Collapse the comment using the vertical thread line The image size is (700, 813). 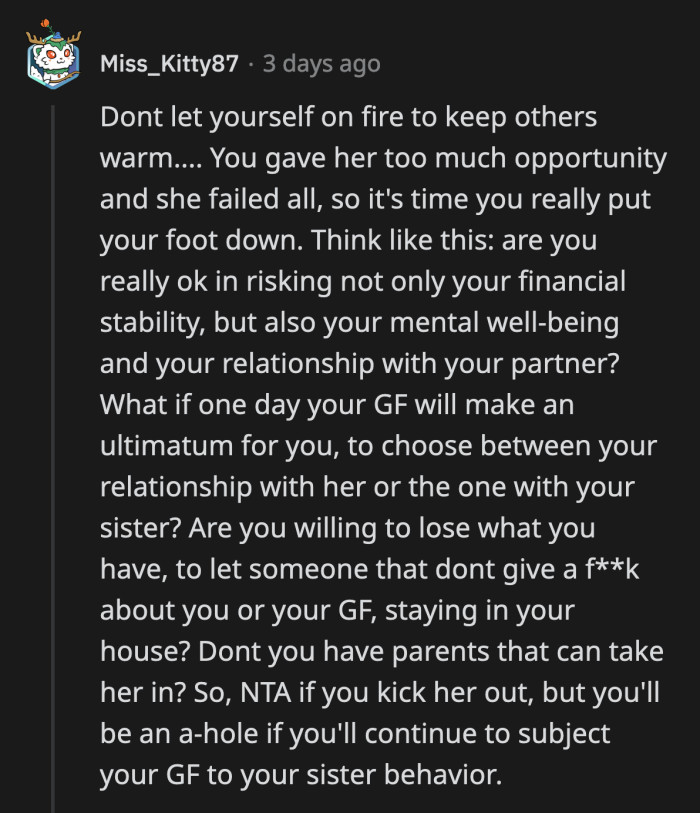tap(54, 450)
